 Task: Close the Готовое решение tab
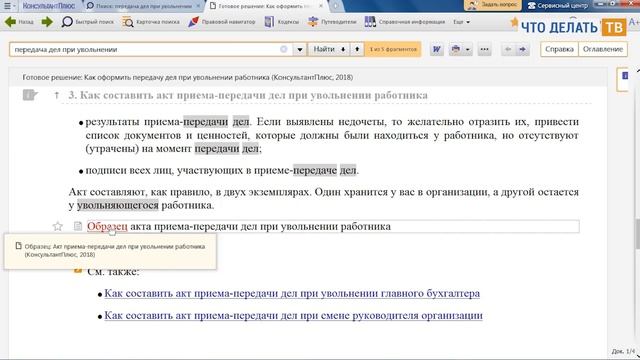tap(321, 6)
